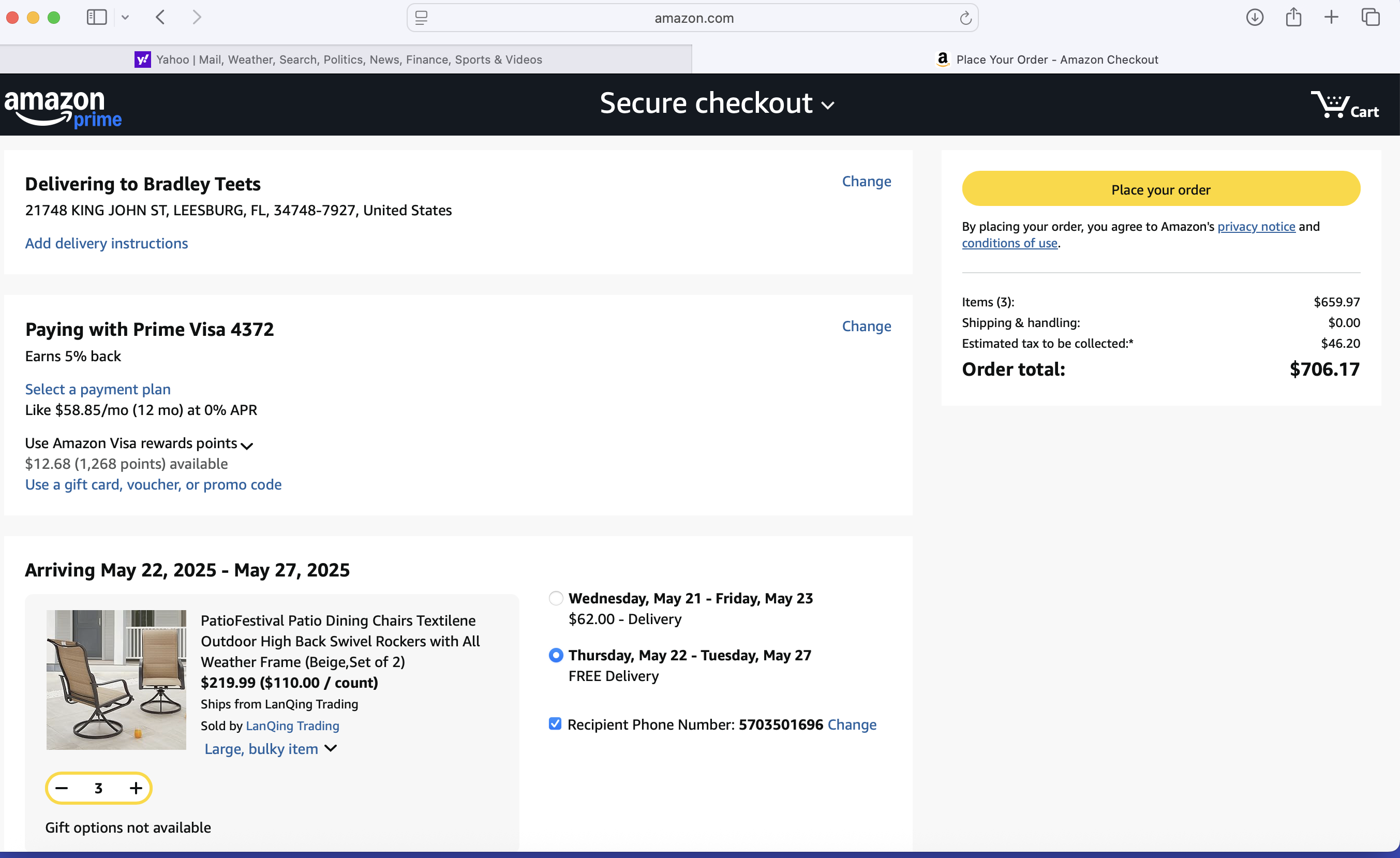Open a new tab with plus icon
The height and width of the screenshot is (858, 1400).
[x=1331, y=18]
